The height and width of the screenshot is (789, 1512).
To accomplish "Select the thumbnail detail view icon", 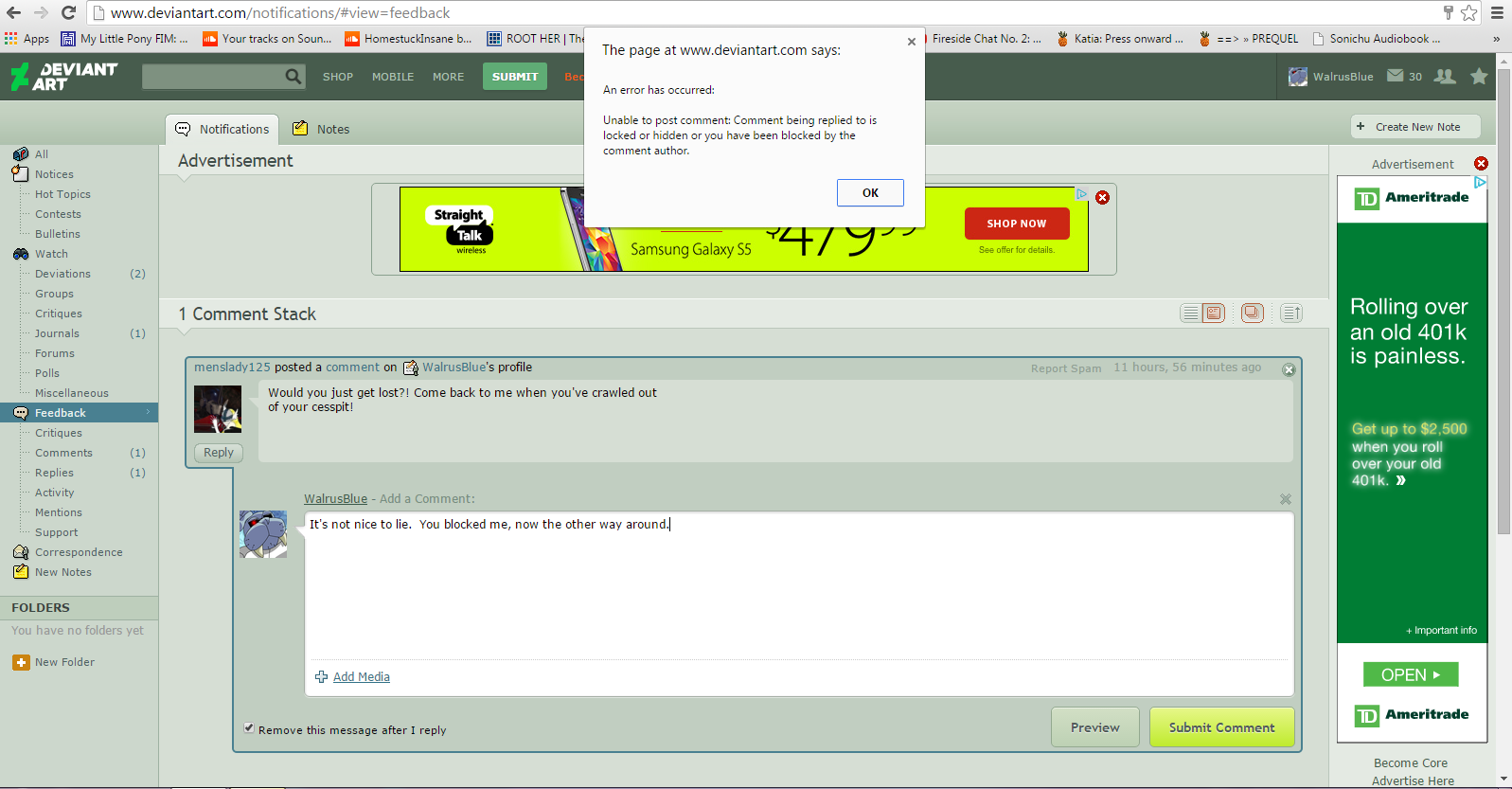I will [x=1214, y=313].
